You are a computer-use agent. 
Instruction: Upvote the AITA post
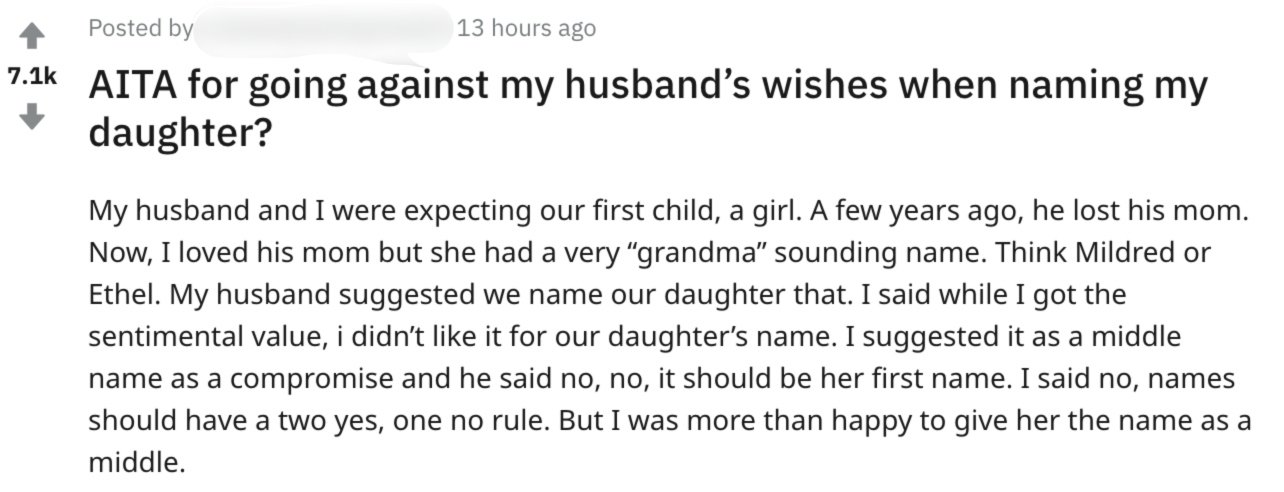pyautogui.click(x=33, y=36)
